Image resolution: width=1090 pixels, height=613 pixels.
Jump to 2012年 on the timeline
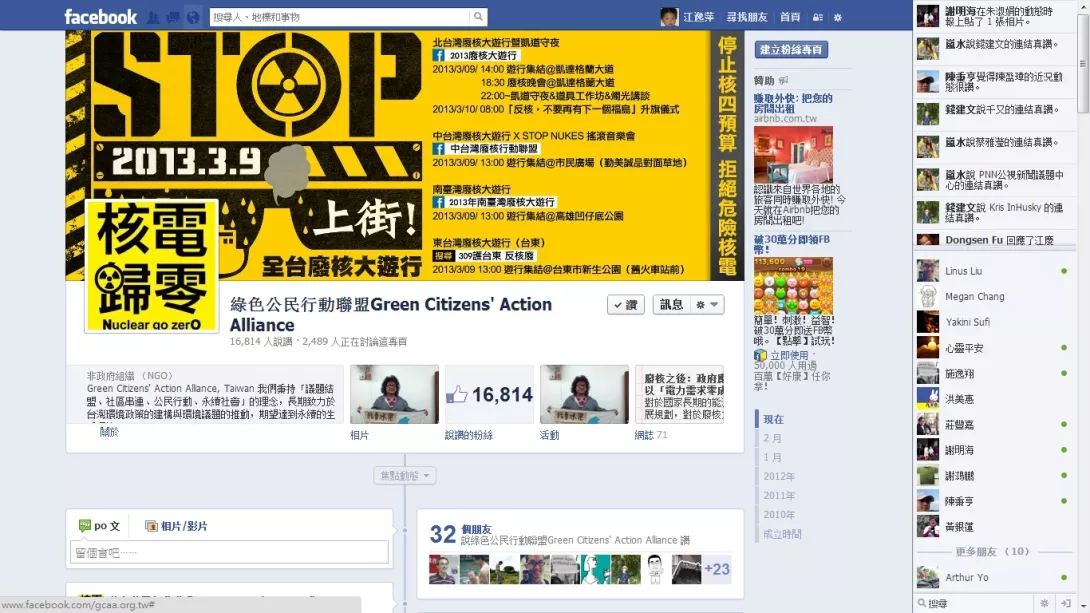(x=779, y=477)
